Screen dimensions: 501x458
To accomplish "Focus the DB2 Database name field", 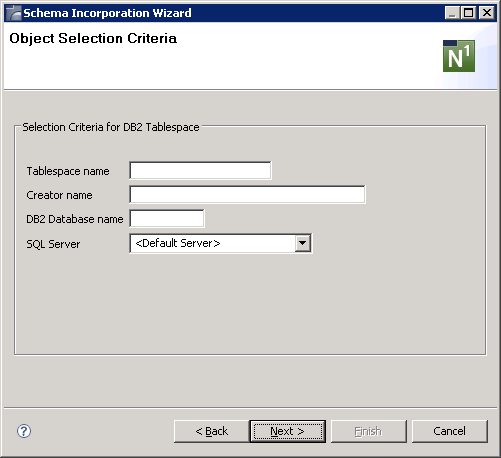I will coord(167,219).
